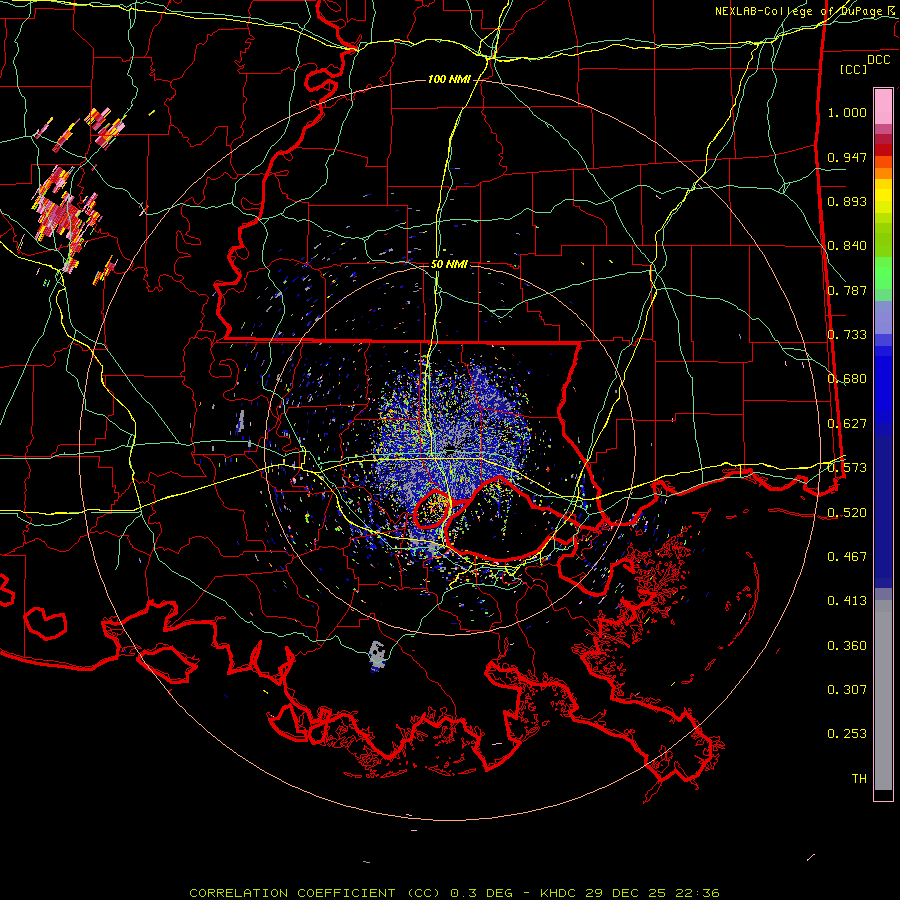Select the 0.627 scale value
900x900 pixels.
847,424
